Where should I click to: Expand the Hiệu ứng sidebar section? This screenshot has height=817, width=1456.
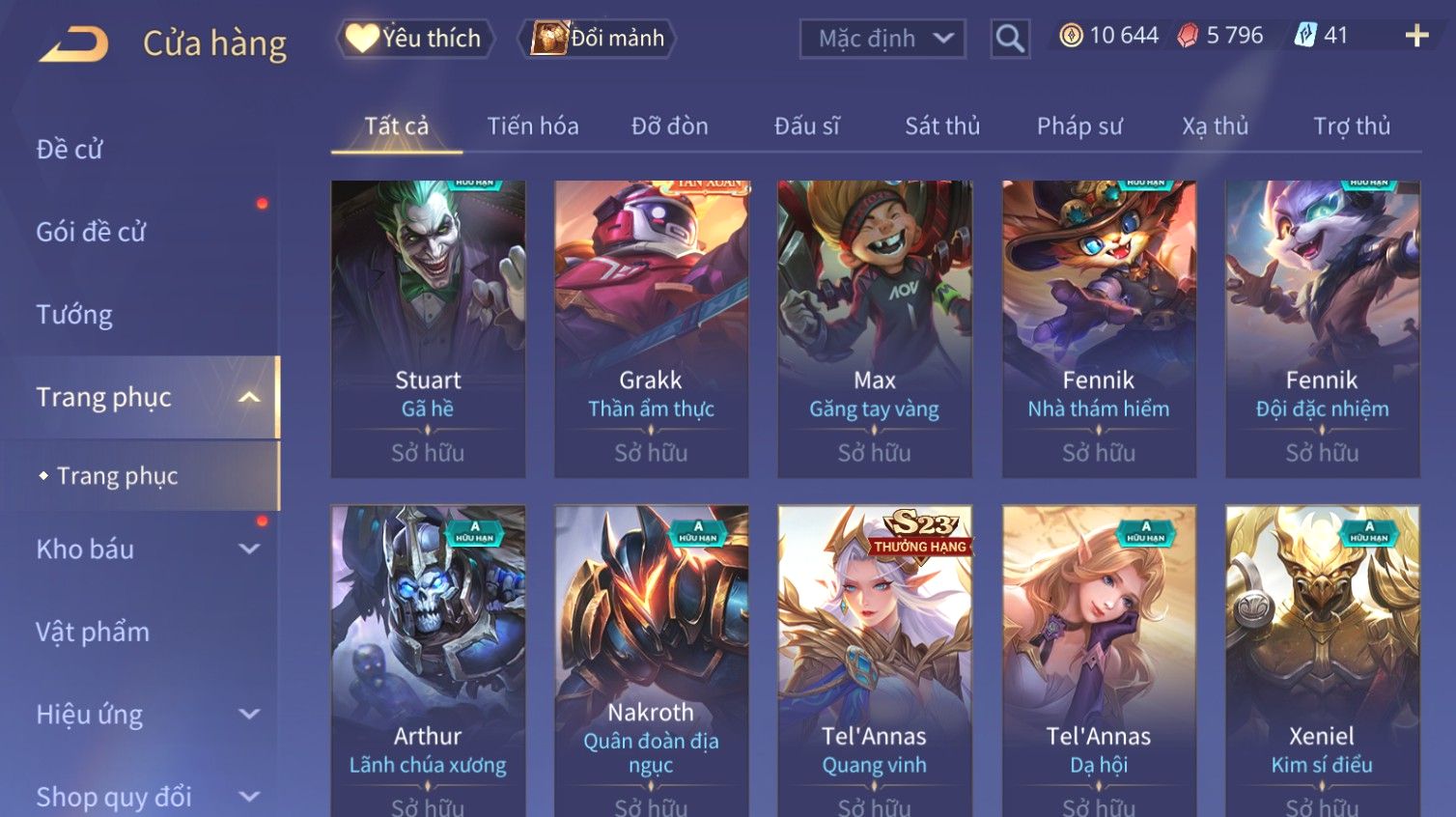(249, 715)
